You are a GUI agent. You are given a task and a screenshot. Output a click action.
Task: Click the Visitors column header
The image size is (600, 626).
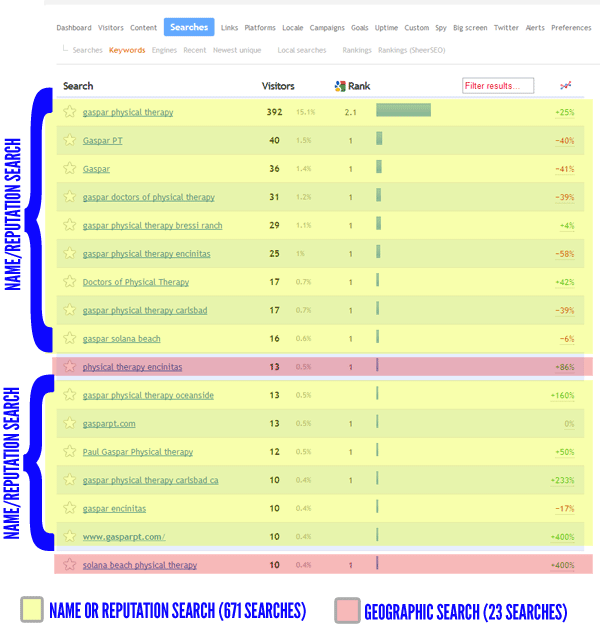pos(278,86)
